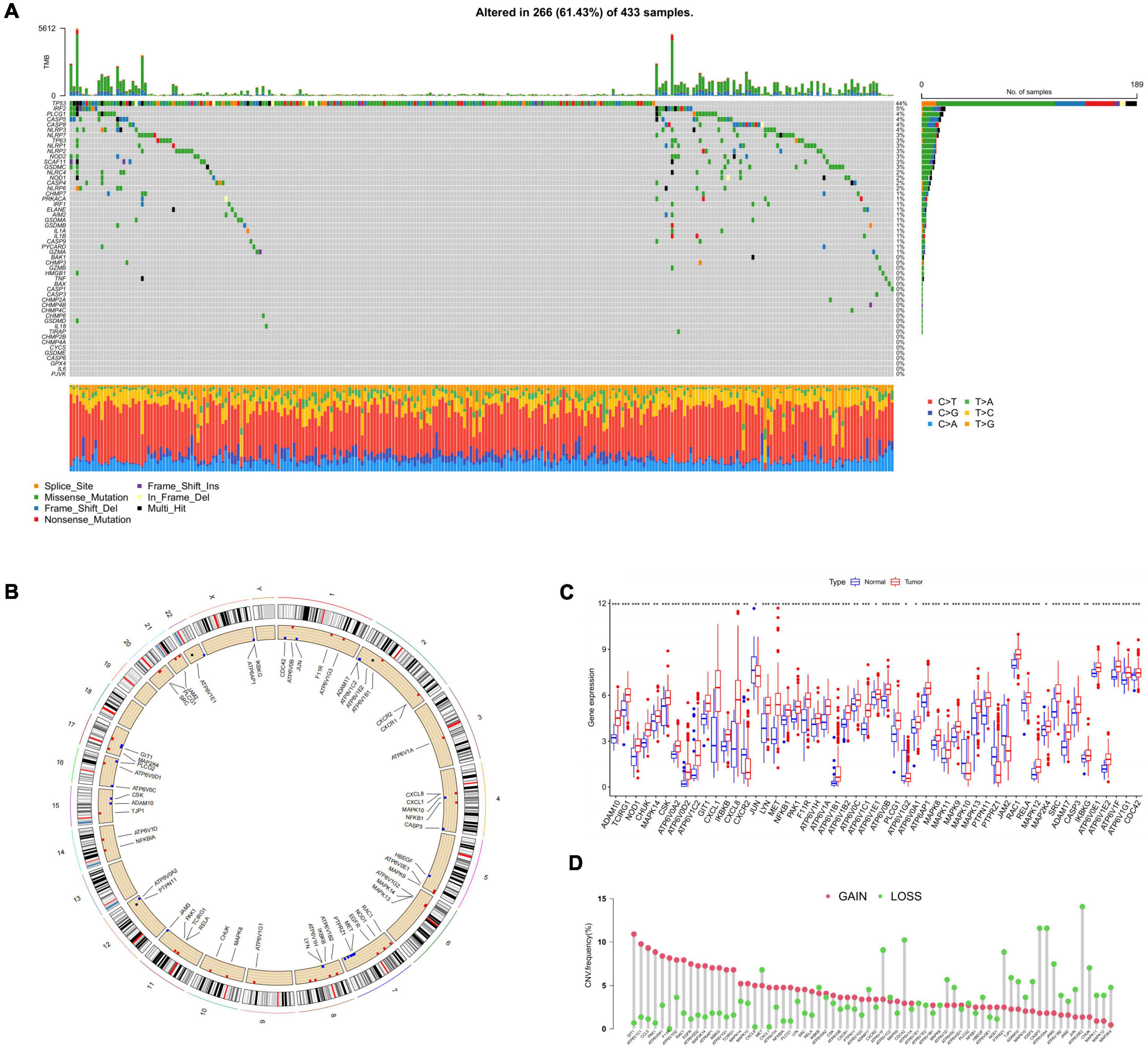Viewport: 1148px width, 1047px height.
Task: Click the Multi_Hit legend color square
Action: coord(140,509)
